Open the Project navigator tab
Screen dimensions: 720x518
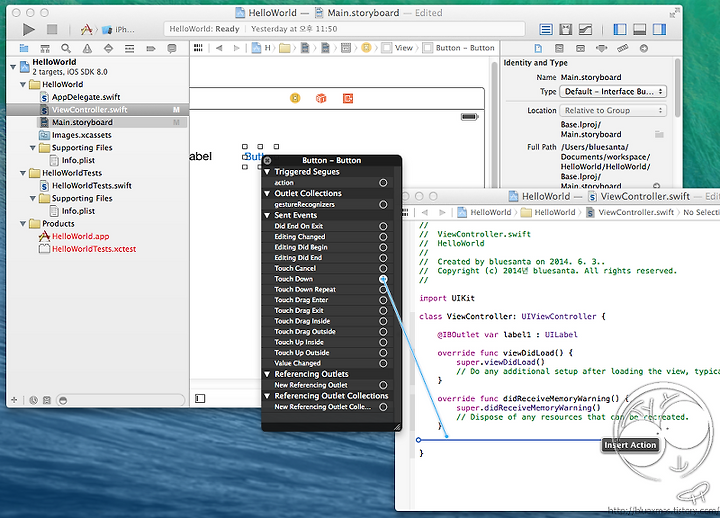pyautogui.click(x=24, y=48)
